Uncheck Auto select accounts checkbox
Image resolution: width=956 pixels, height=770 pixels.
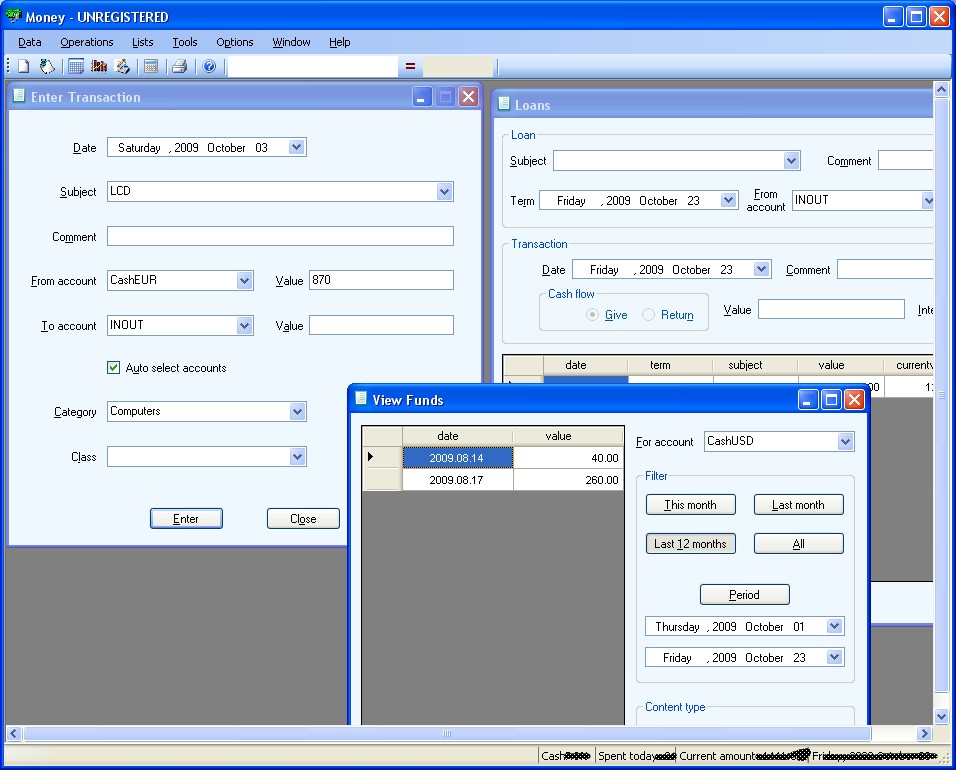pos(114,368)
